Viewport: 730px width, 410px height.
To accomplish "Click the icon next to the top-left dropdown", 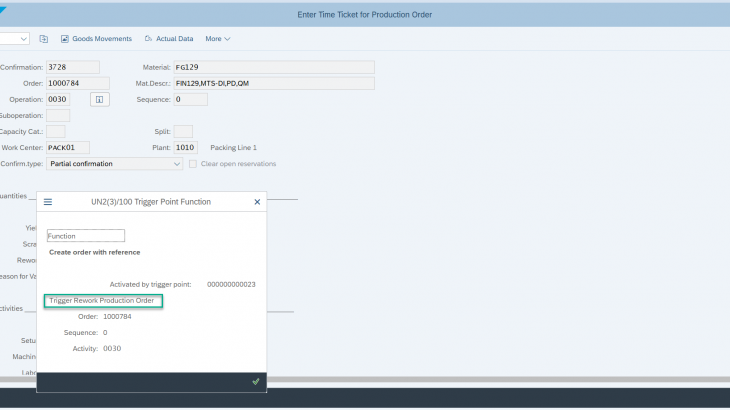I will (x=44, y=39).
